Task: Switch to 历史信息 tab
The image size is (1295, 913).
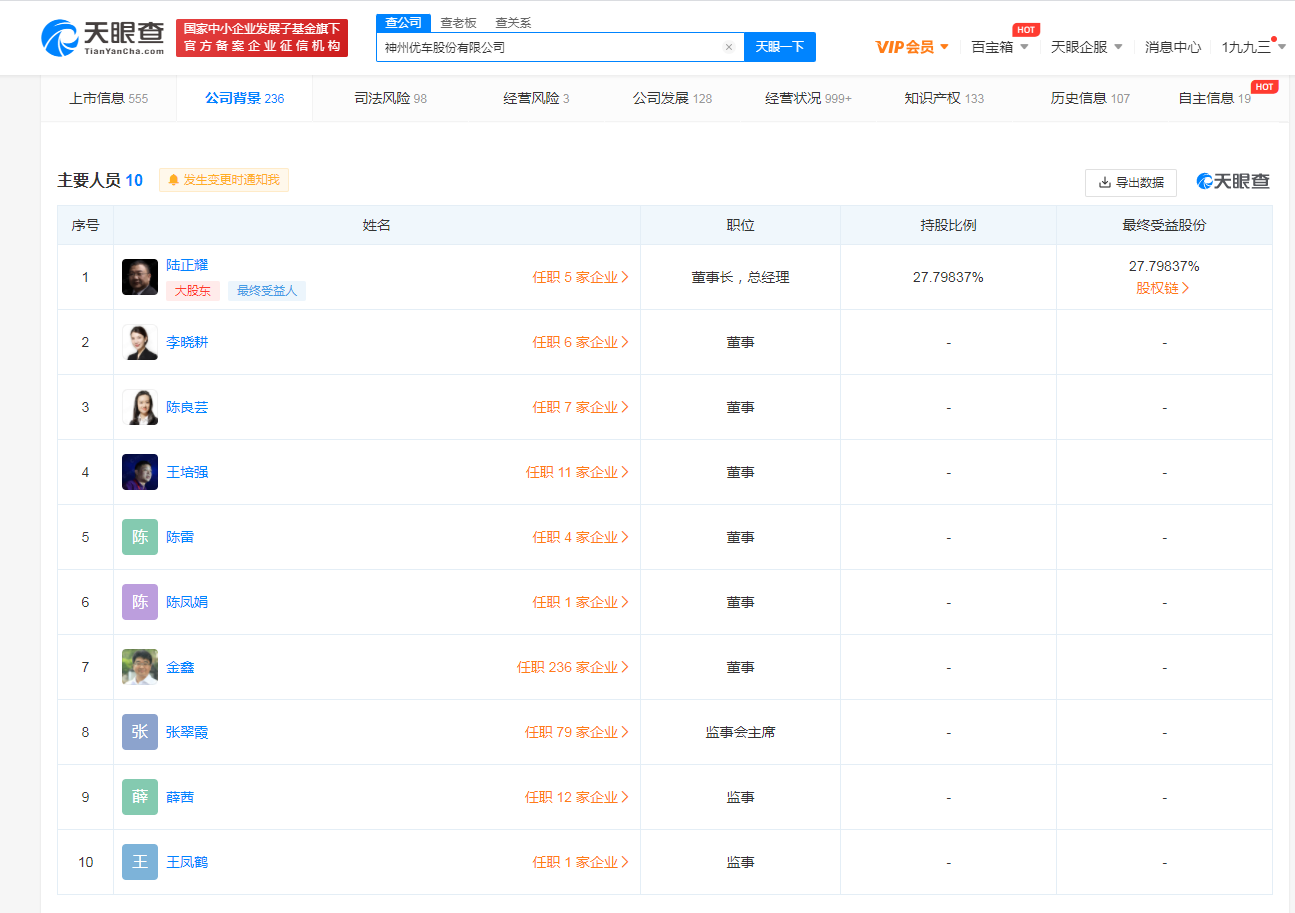Action: [x=1090, y=98]
